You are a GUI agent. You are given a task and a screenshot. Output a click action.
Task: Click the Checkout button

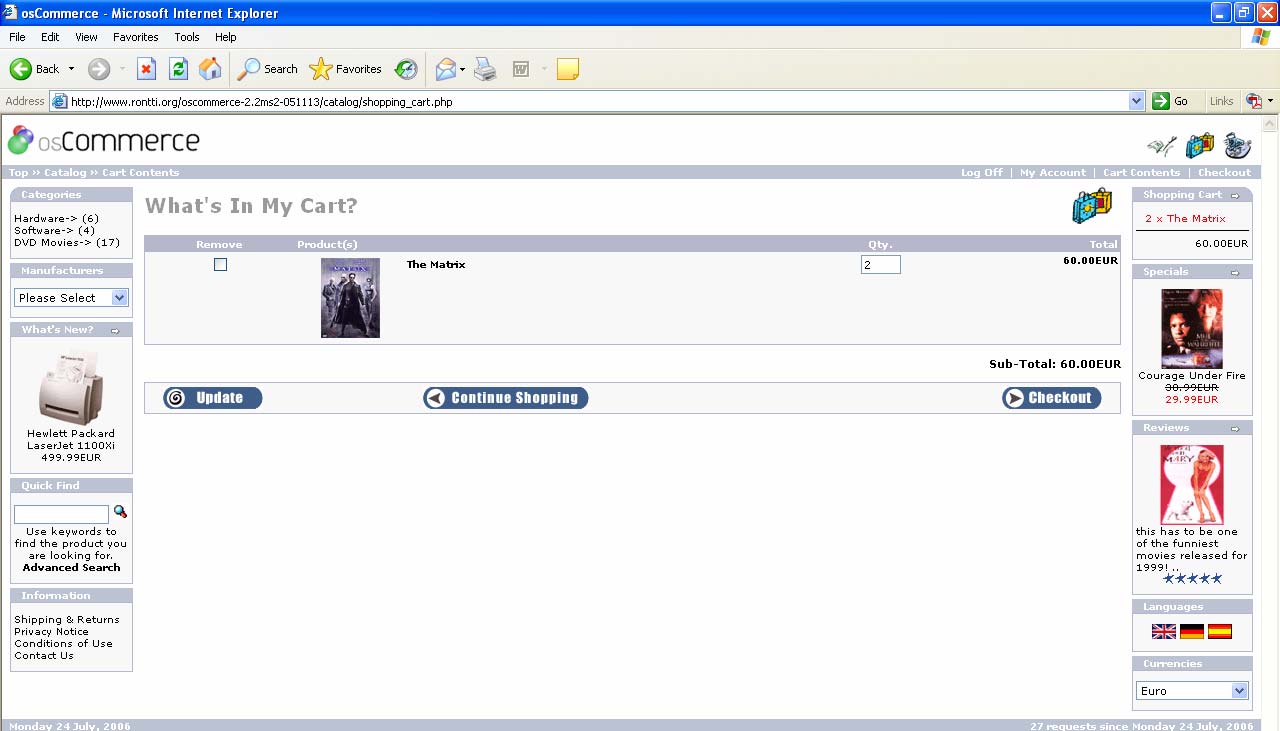(x=1052, y=398)
